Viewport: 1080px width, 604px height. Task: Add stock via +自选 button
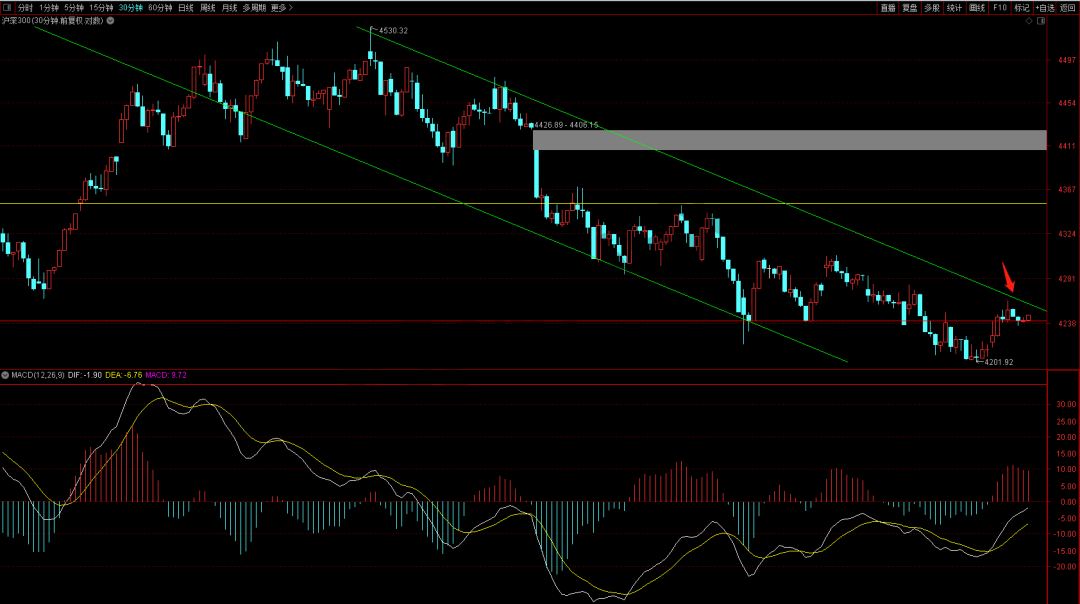tap(1045, 7)
